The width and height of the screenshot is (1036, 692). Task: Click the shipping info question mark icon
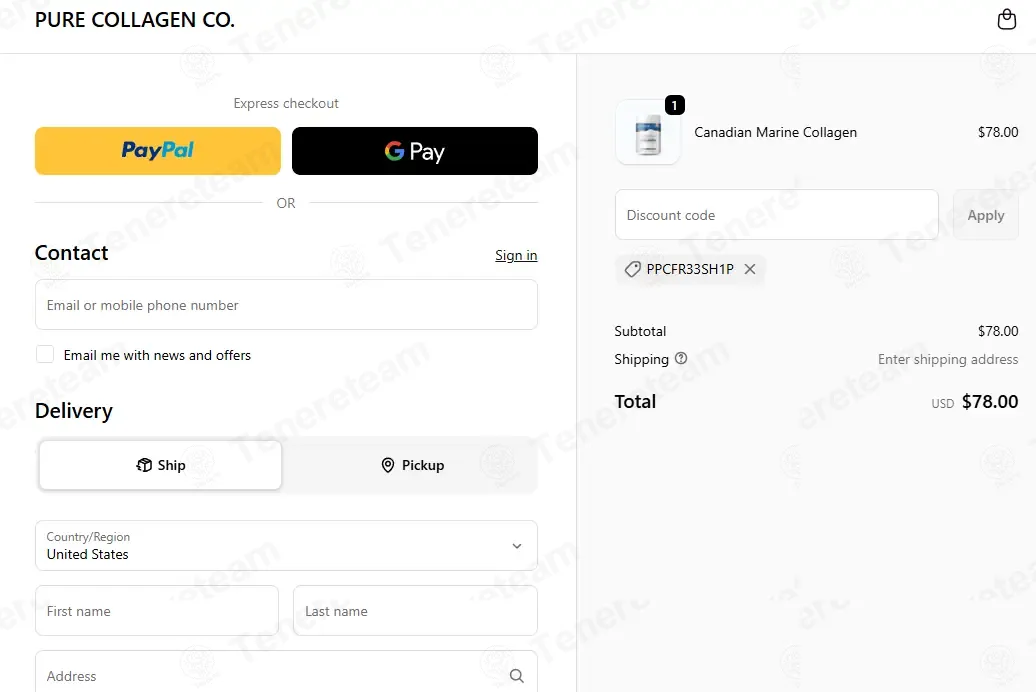681,358
